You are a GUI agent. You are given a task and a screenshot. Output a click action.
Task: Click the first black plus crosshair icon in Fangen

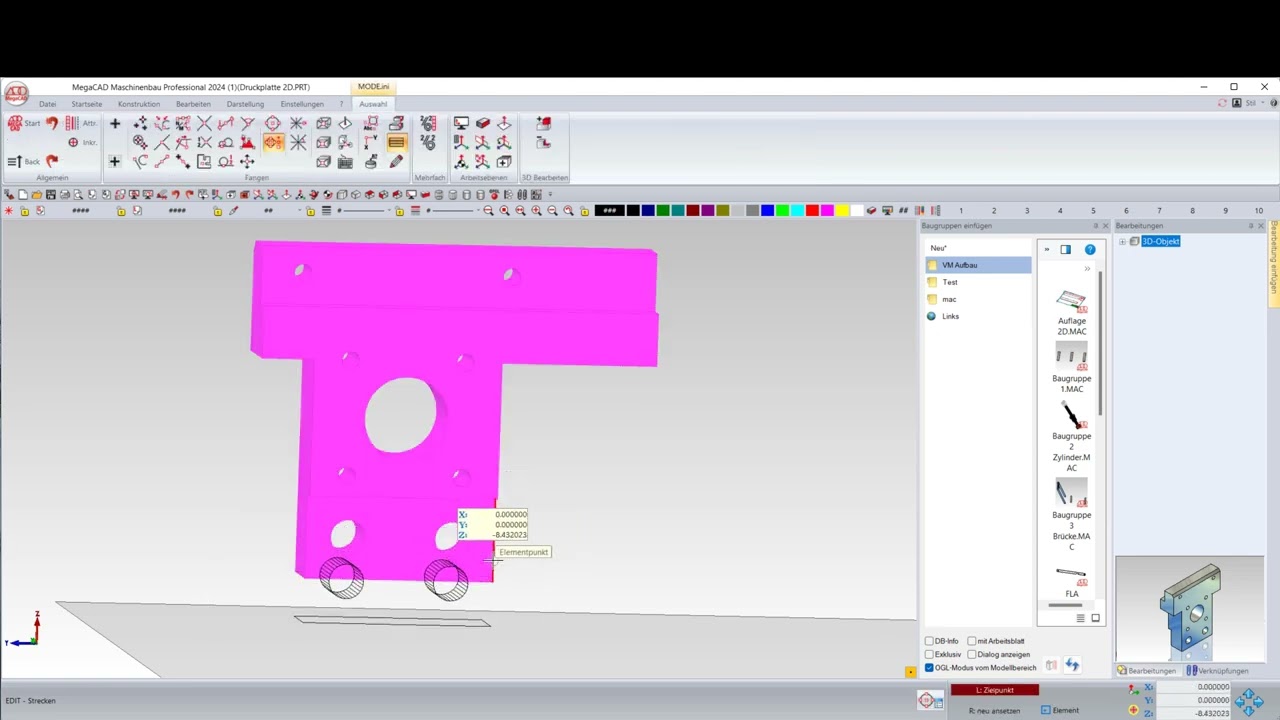(x=114, y=123)
